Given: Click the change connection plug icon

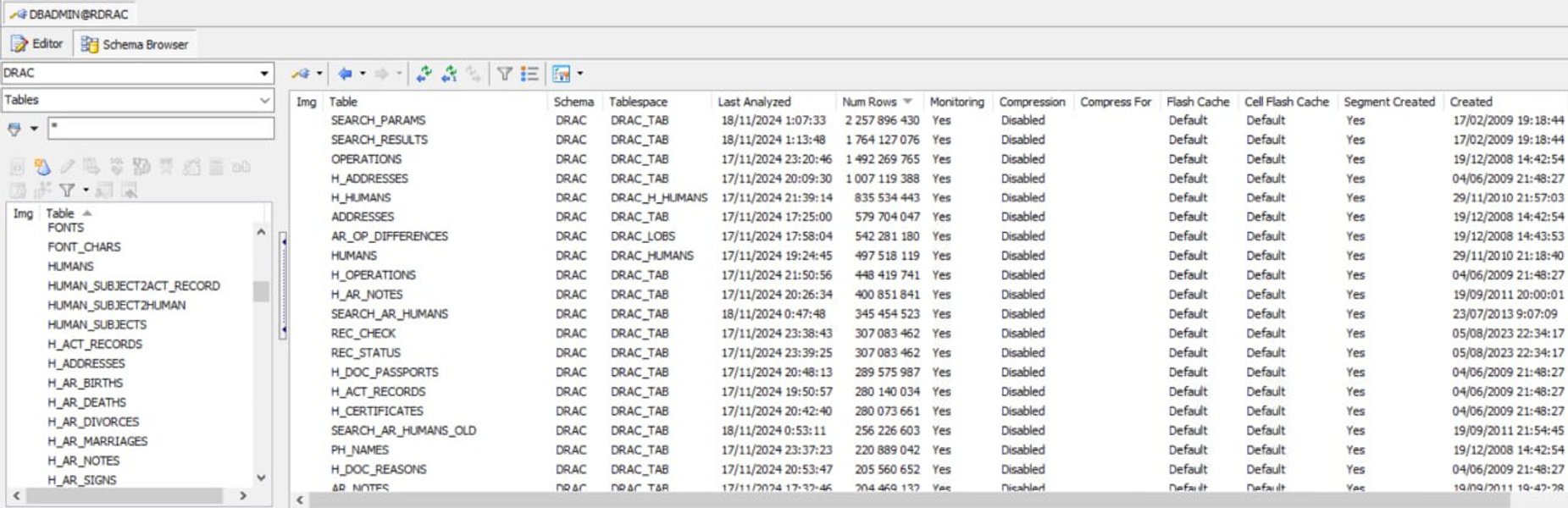Looking at the screenshot, I should pos(301,74).
